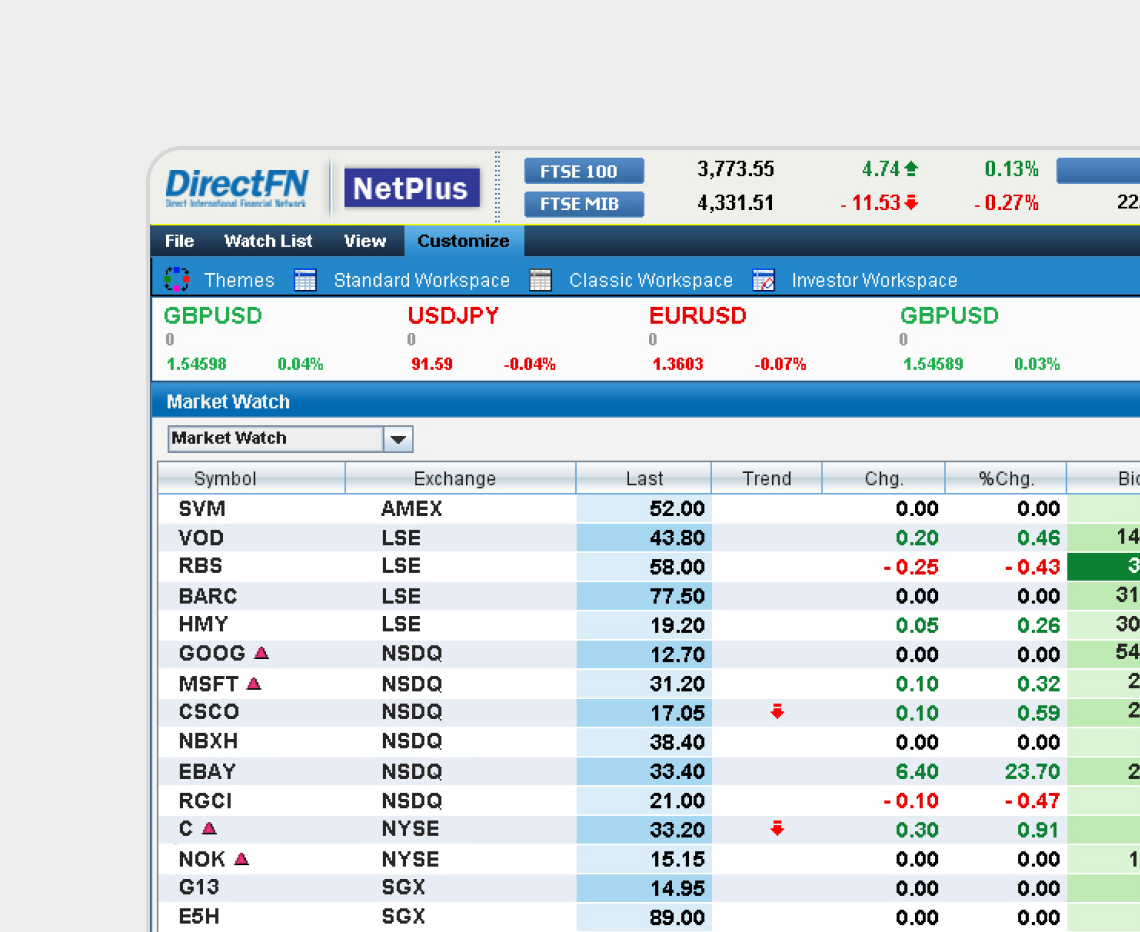Switch to Classic Workspace

click(651, 280)
